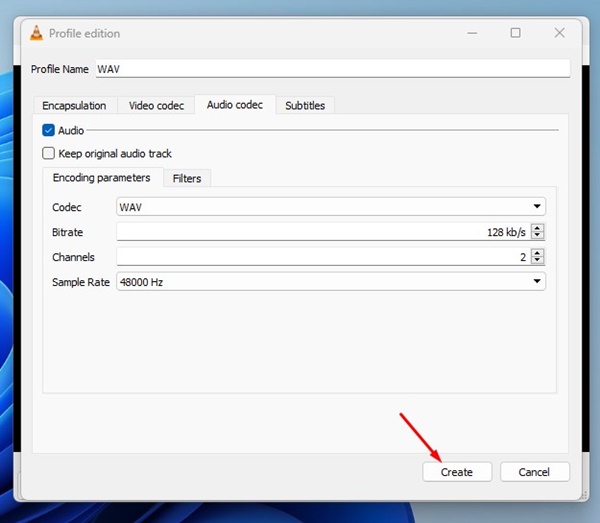Minimize the Profile edition window
The width and height of the screenshot is (600, 523).
472,33
